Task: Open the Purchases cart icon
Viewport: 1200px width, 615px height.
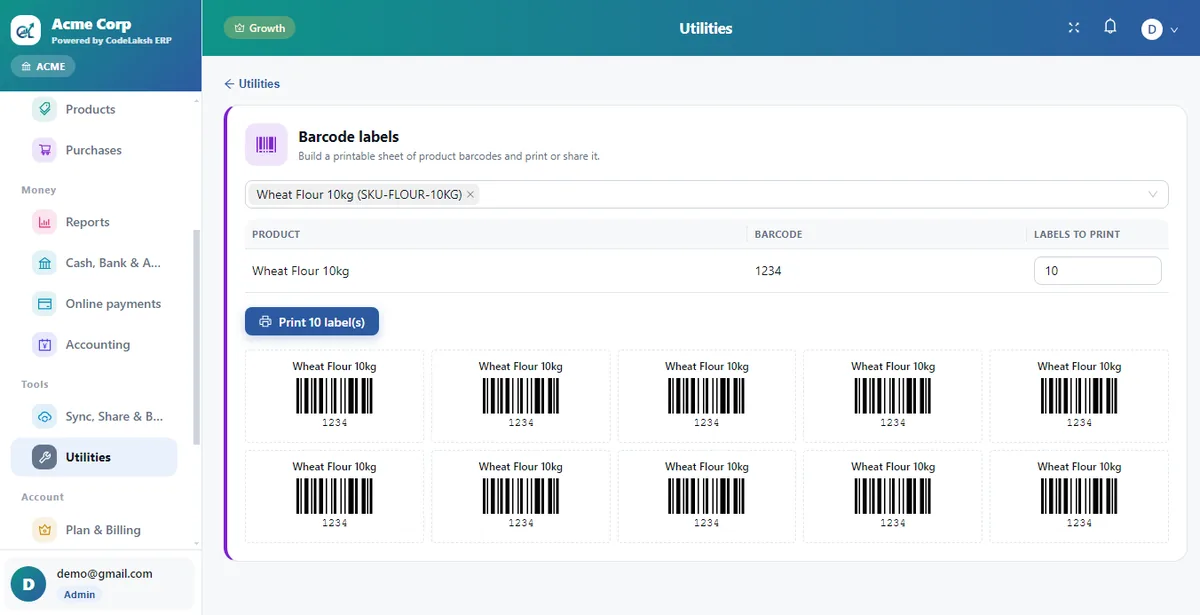Action: coord(44,150)
